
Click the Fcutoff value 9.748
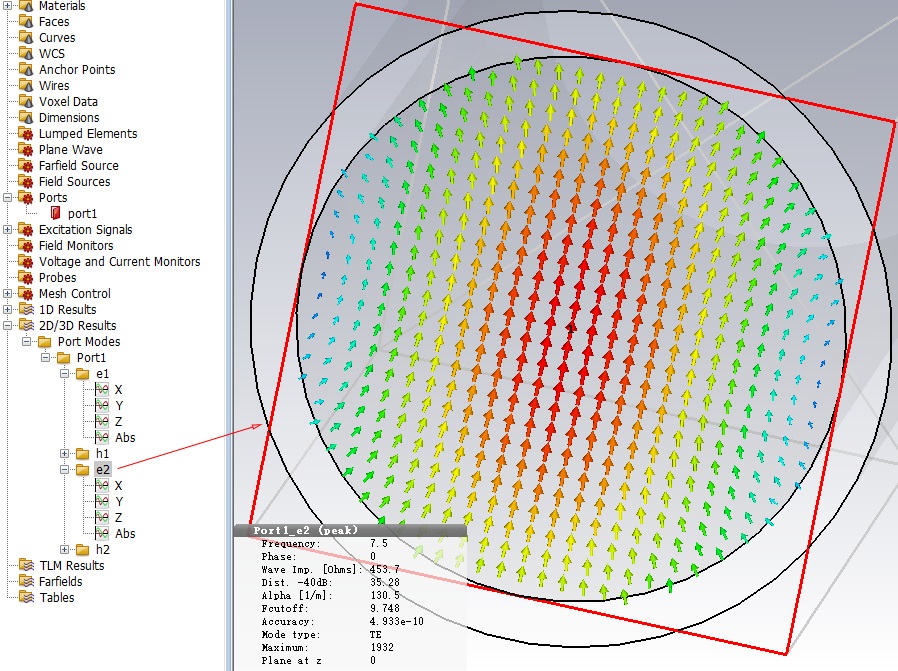(384, 609)
